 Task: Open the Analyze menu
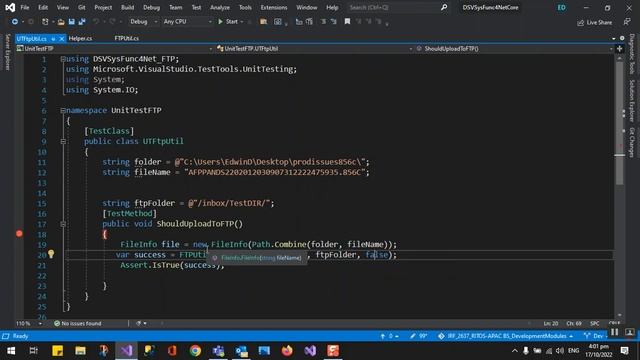point(220,7)
